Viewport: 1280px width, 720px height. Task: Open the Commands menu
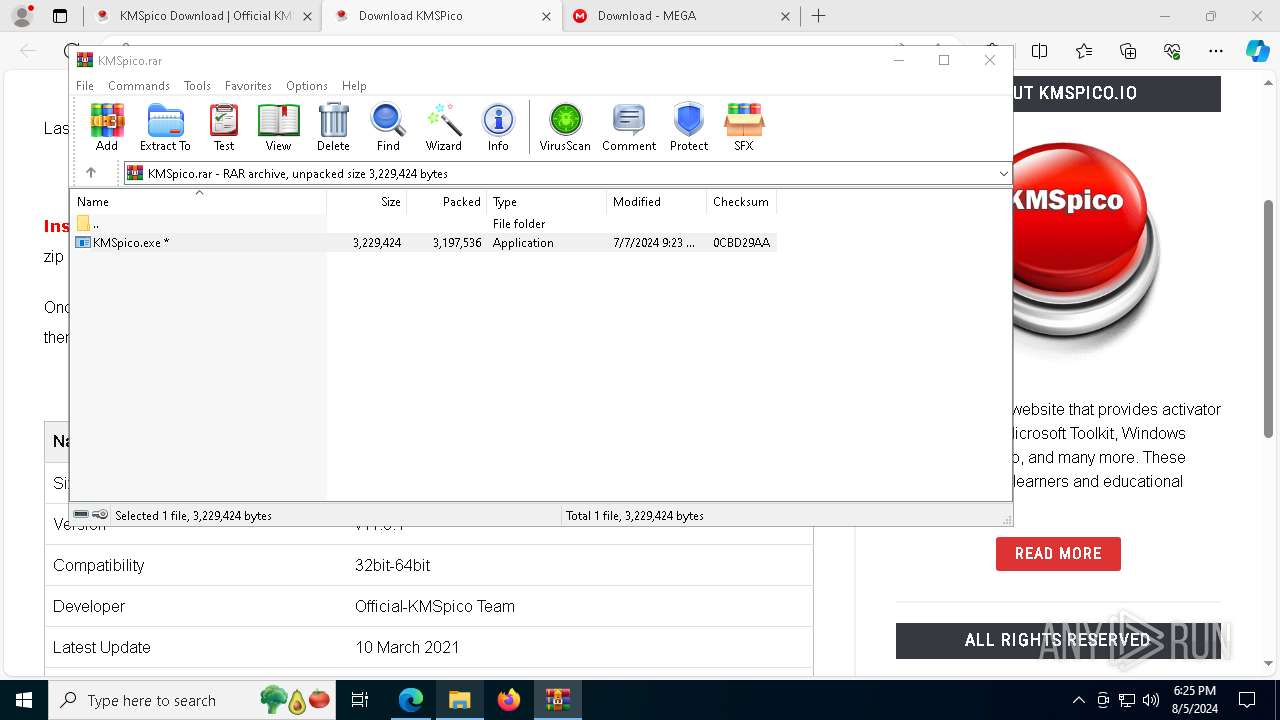coord(139,86)
